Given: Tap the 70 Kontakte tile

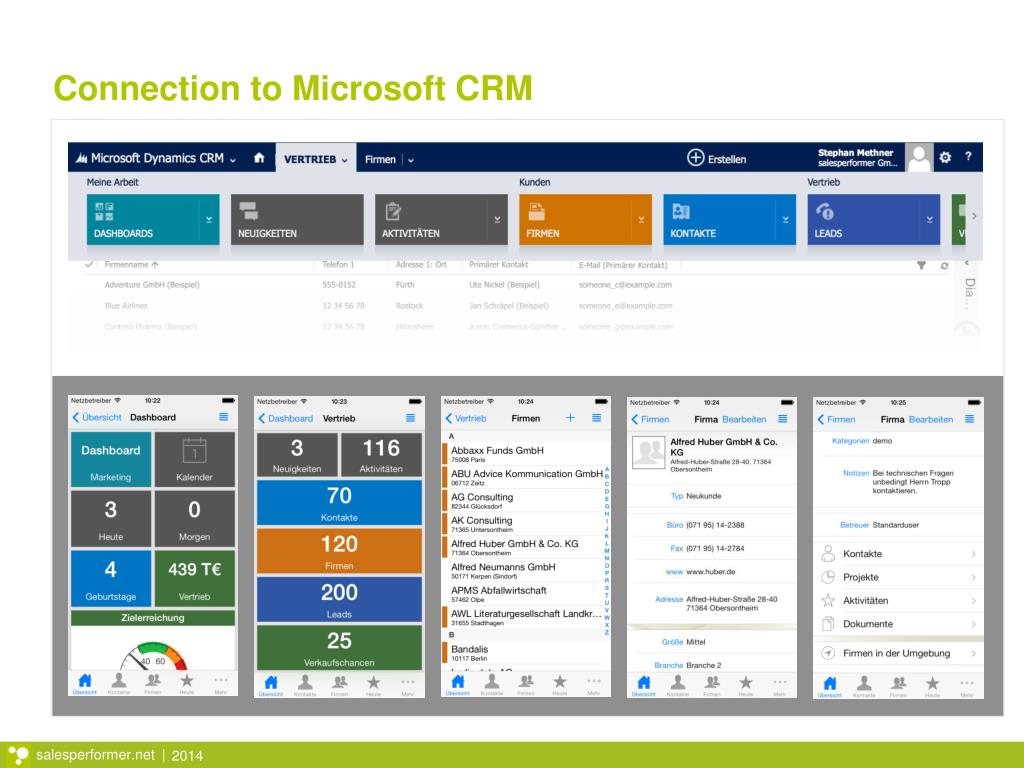Looking at the screenshot, I should (x=340, y=503).
